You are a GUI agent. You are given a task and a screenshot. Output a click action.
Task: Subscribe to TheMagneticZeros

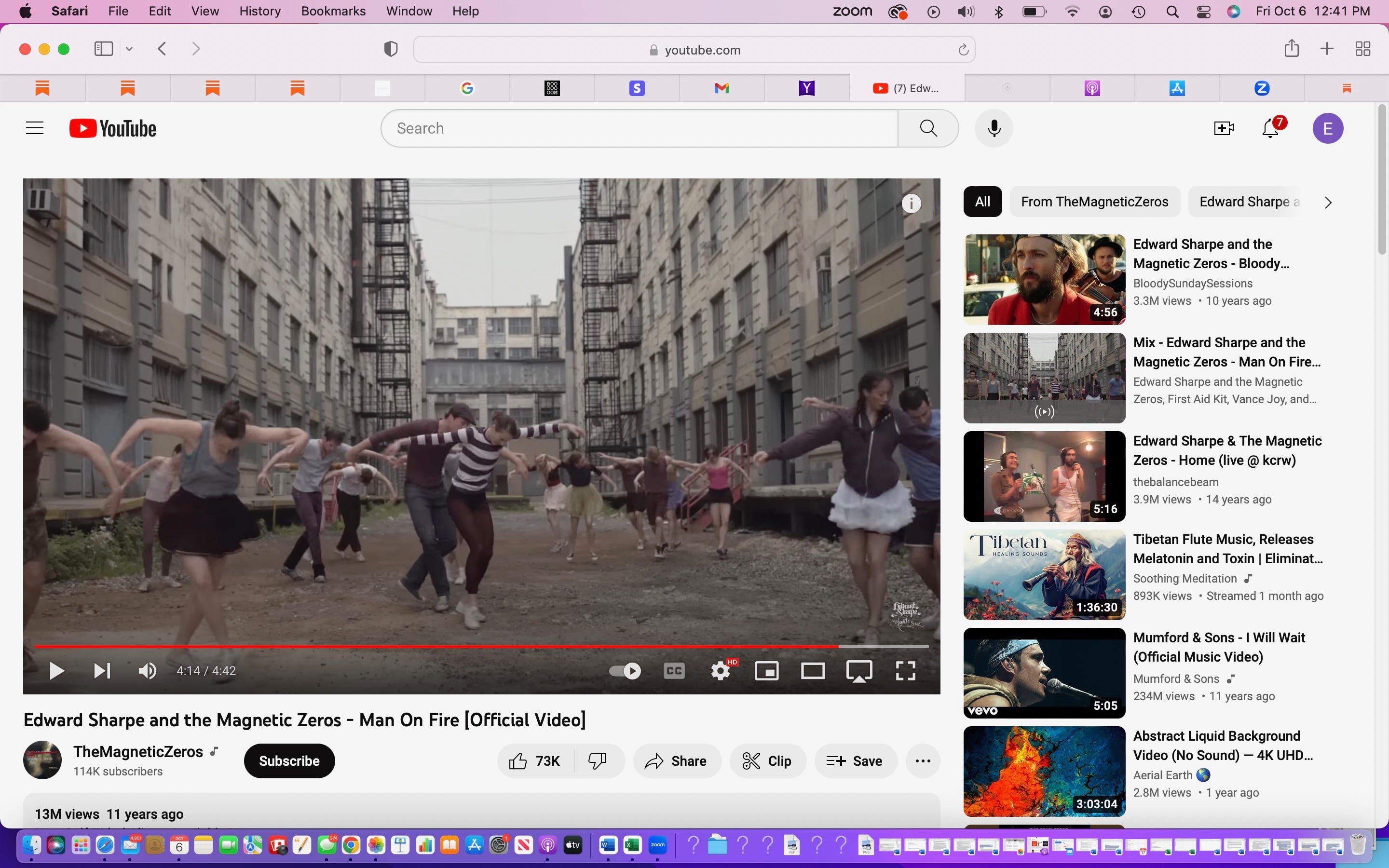[289, 760]
